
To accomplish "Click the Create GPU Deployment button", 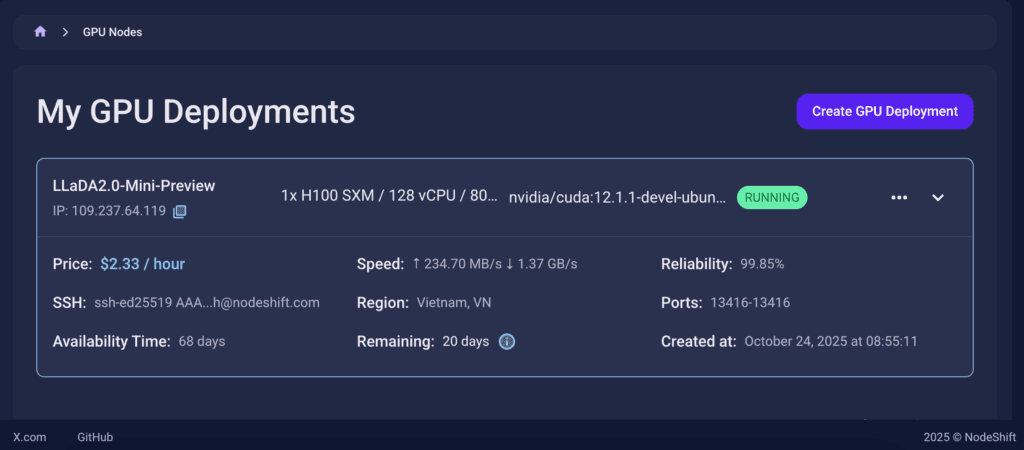I will [884, 112].
